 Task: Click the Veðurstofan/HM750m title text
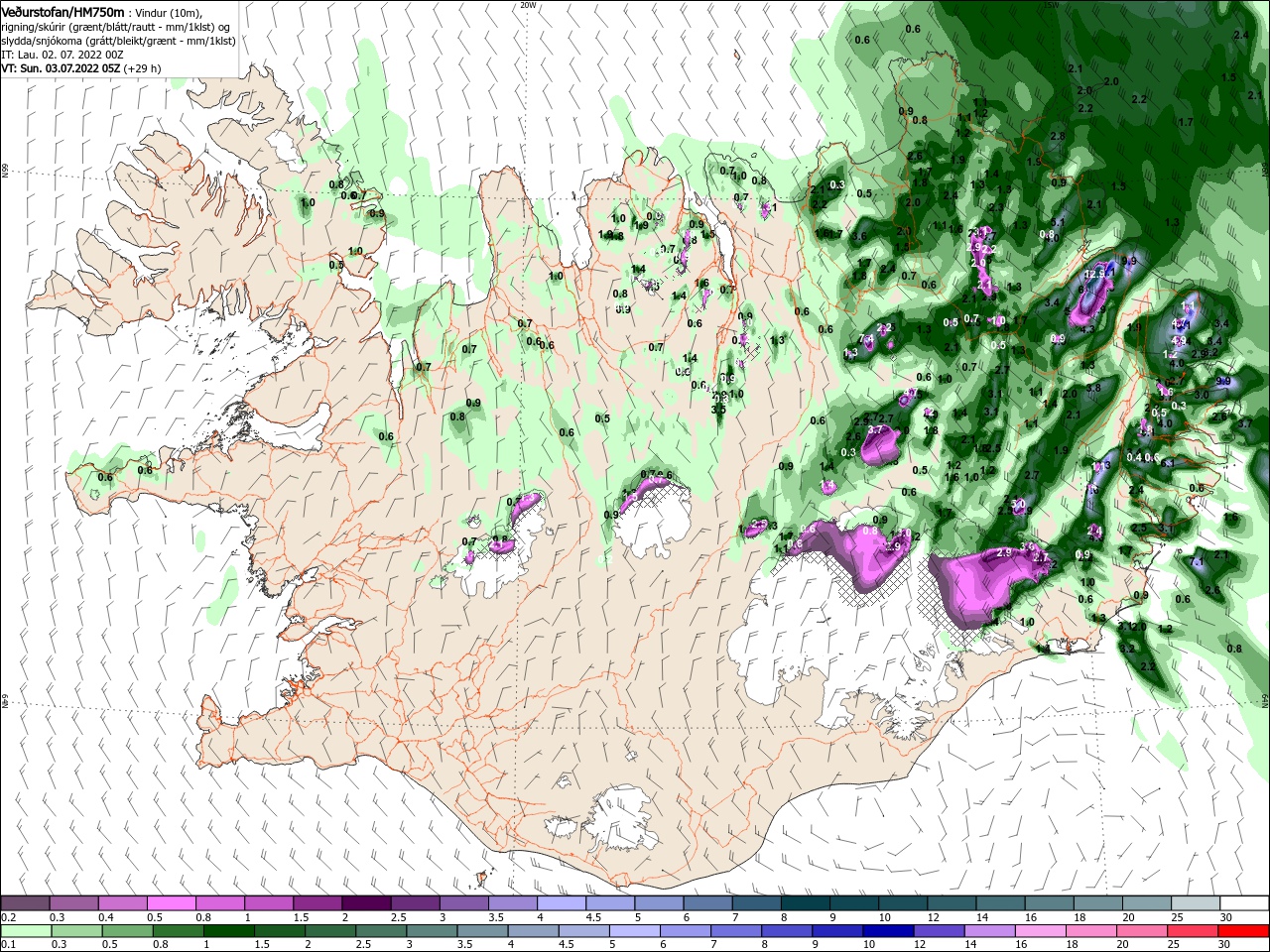click(x=63, y=11)
